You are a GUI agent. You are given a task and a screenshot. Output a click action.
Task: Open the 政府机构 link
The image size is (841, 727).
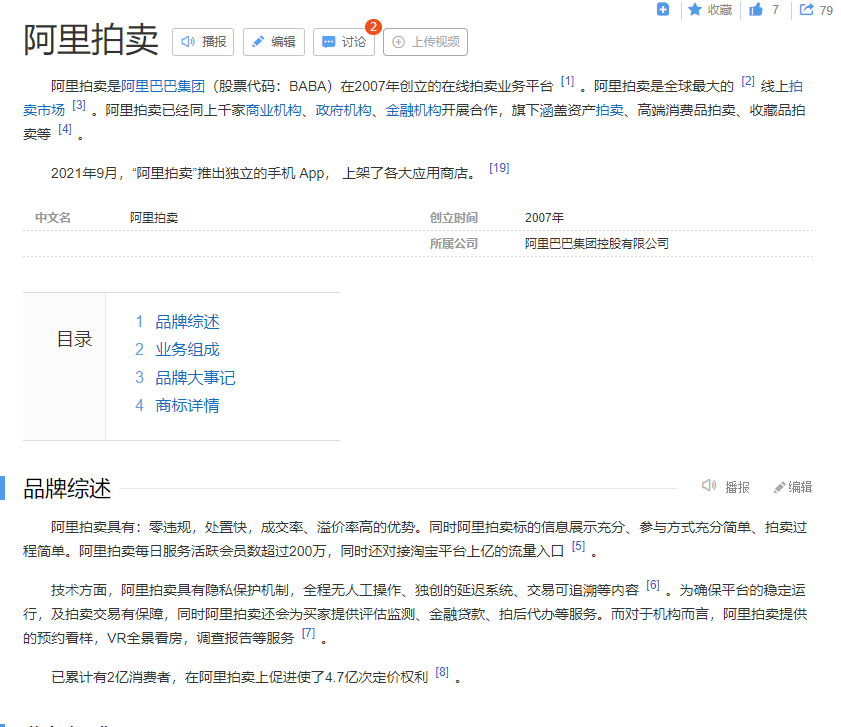tap(343, 110)
